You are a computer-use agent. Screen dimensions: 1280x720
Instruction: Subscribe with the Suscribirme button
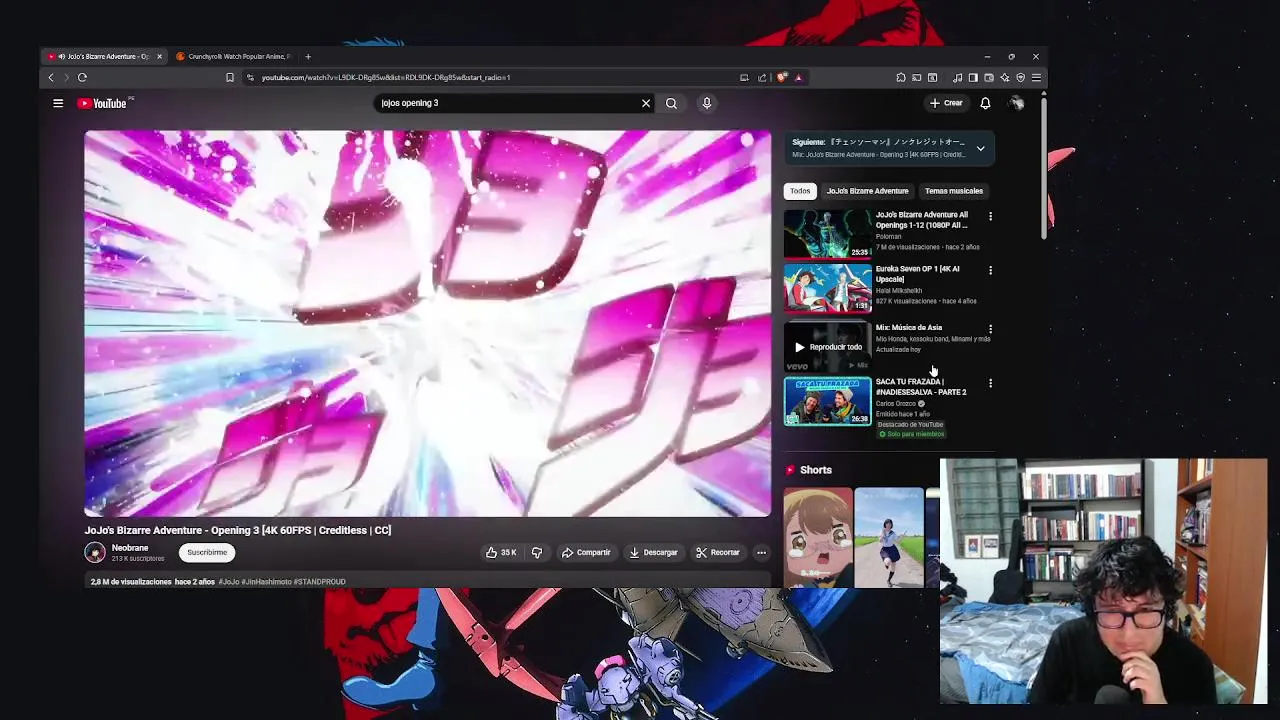[207, 552]
